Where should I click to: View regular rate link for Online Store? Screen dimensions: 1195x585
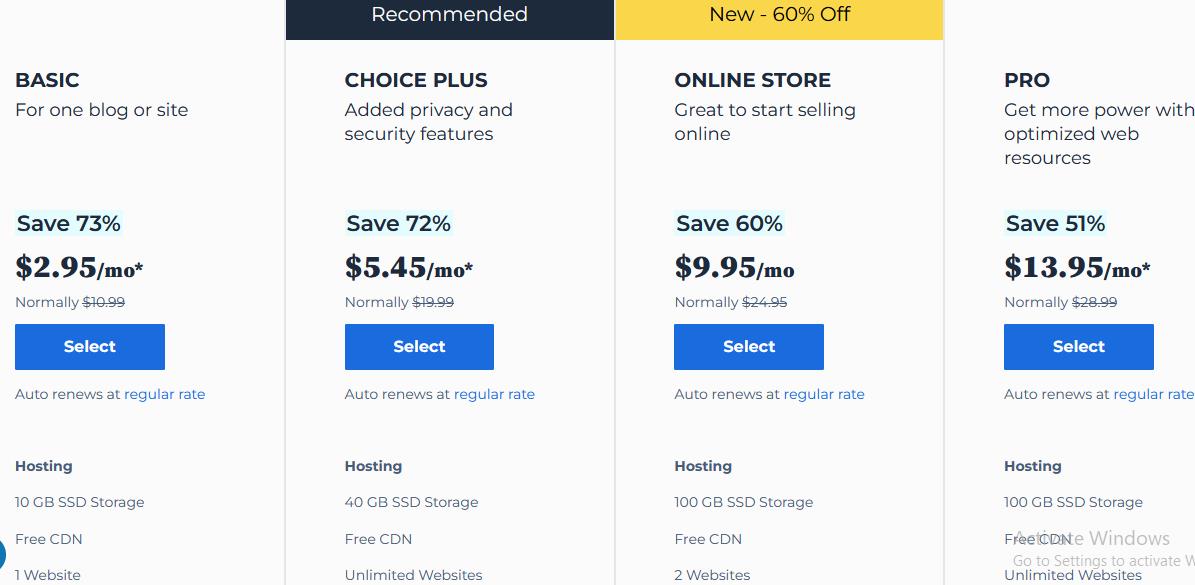[824, 394]
